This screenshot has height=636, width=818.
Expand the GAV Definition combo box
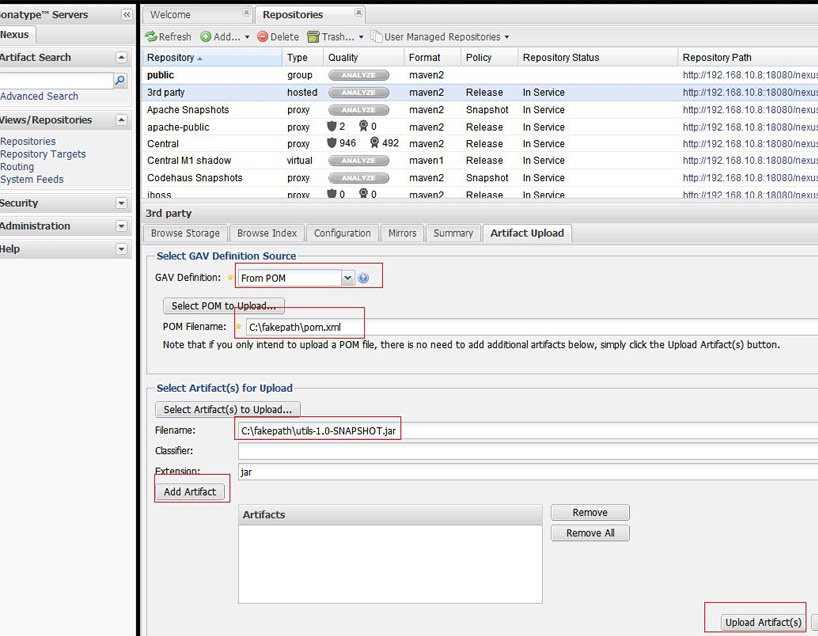point(347,278)
